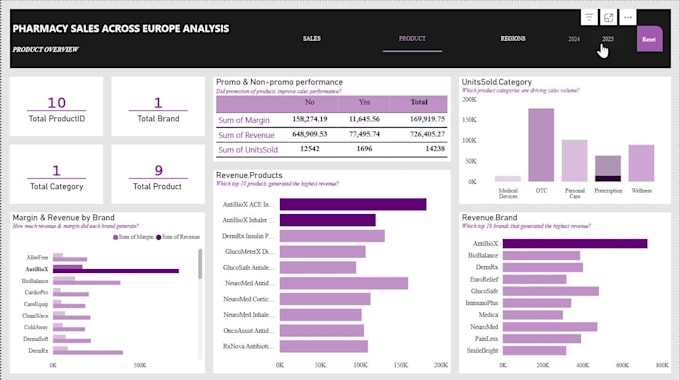Click the Total Category card
The height and width of the screenshot is (380, 680).
click(x=56, y=174)
